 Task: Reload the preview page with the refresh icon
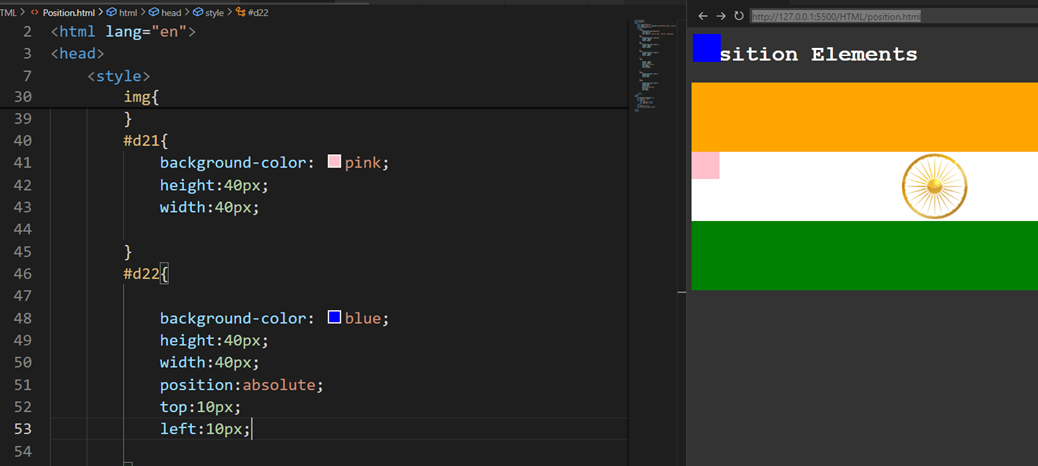pos(739,16)
